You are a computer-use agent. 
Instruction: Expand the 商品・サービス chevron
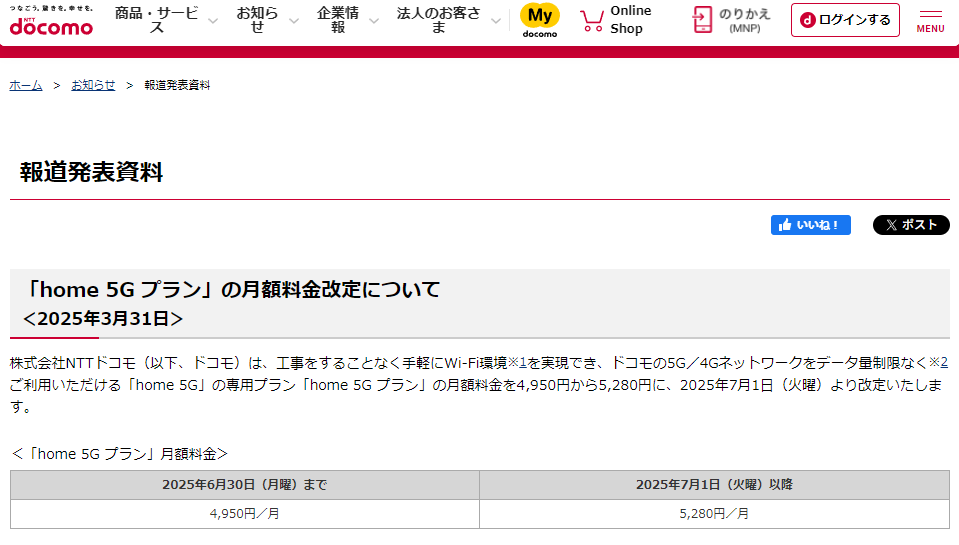[x=213, y=21]
